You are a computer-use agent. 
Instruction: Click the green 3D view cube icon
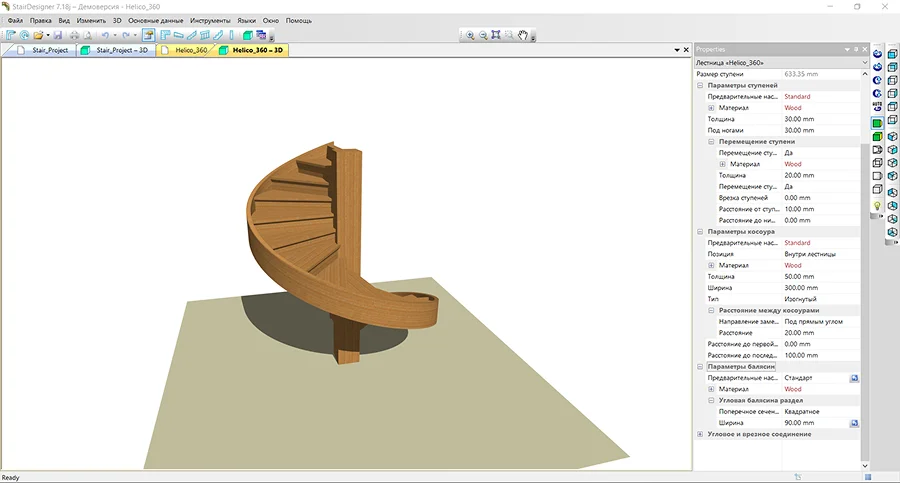click(x=247, y=36)
